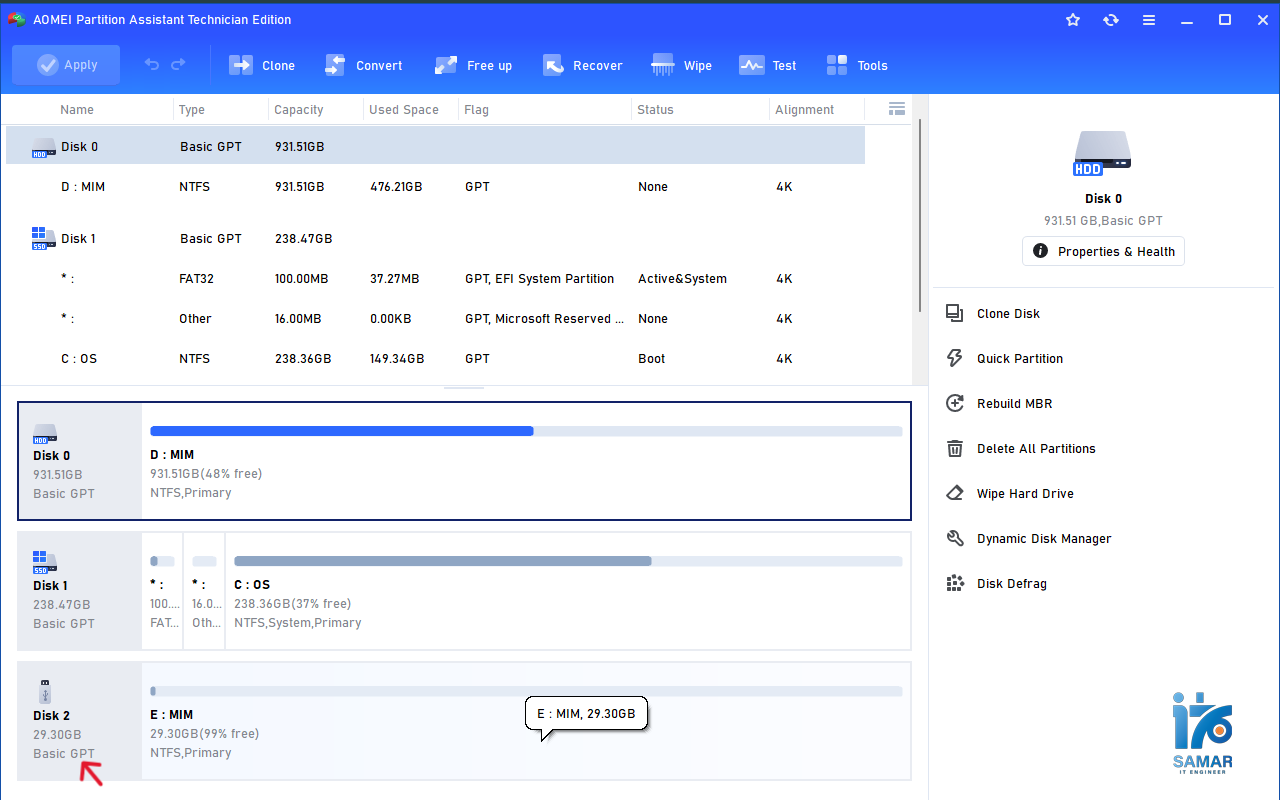Open the Tools toolbar menu

coord(857,66)
